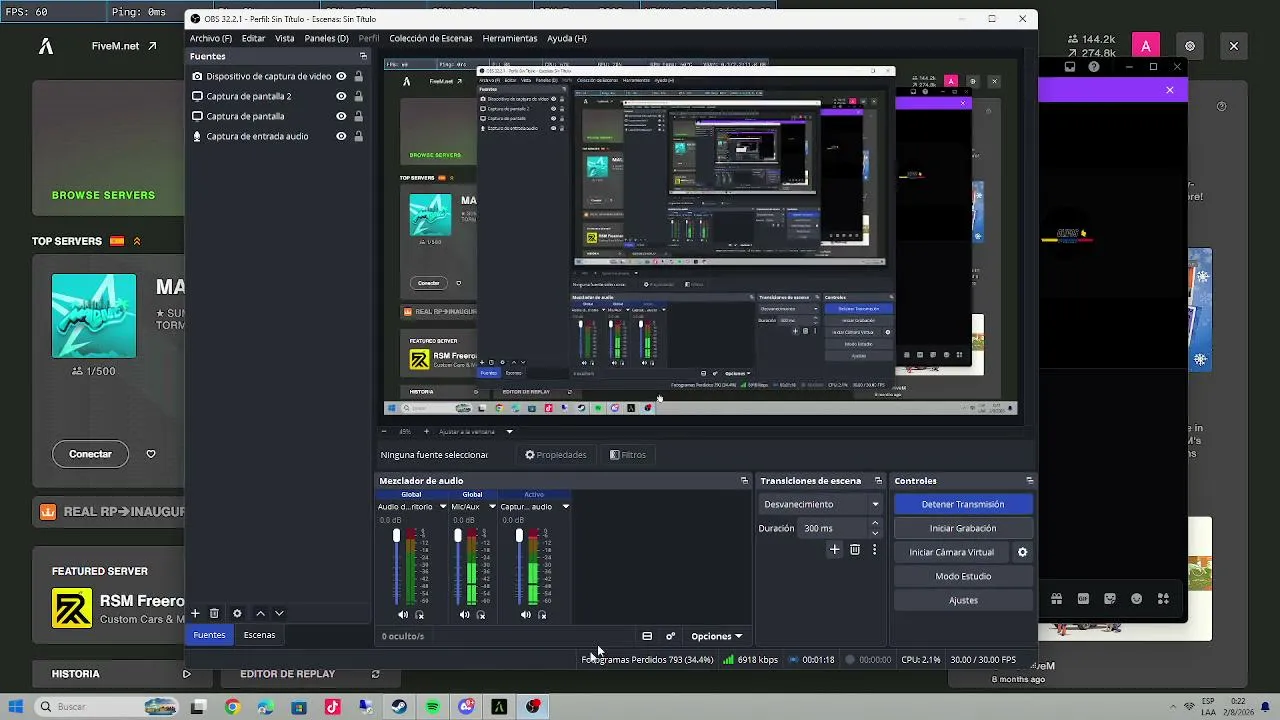
Task: Lock the Dispositivo de captura de video source
Action: (x=358, y=76)
